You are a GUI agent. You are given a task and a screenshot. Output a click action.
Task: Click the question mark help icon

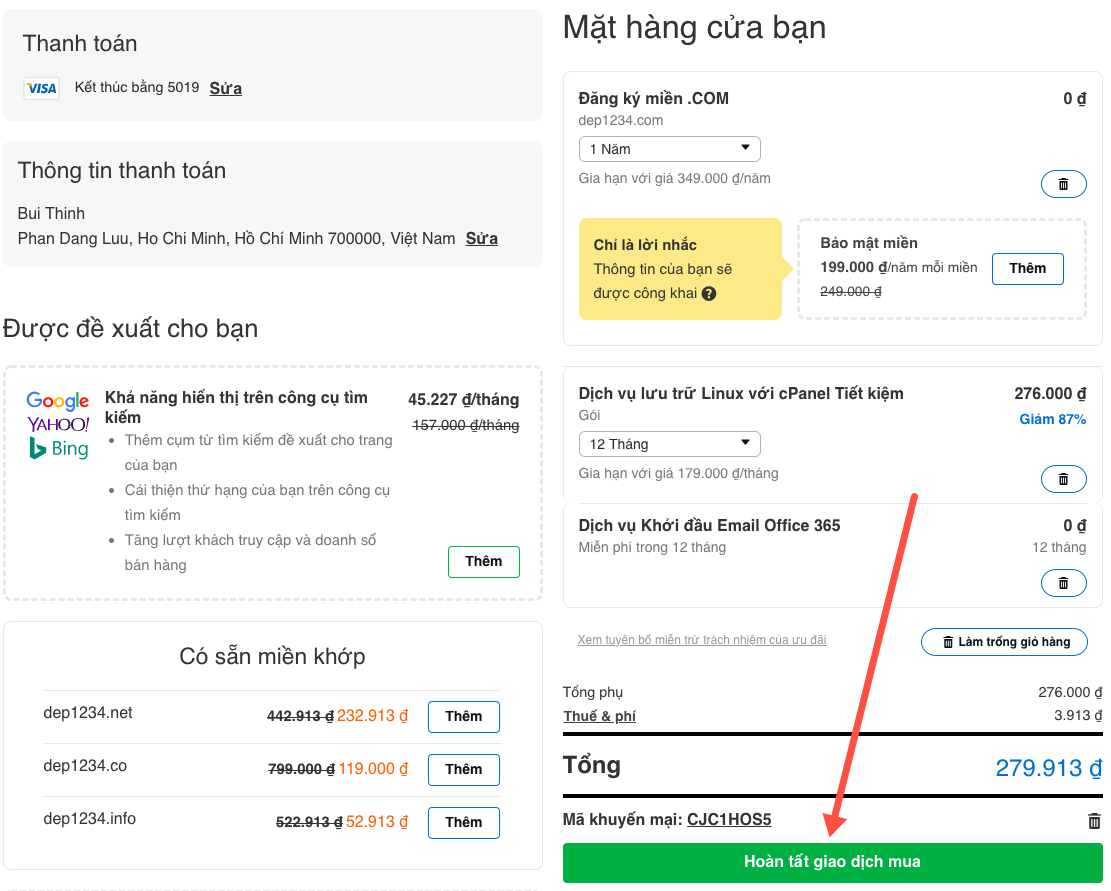pyautogui.click(x=709, y=293)
